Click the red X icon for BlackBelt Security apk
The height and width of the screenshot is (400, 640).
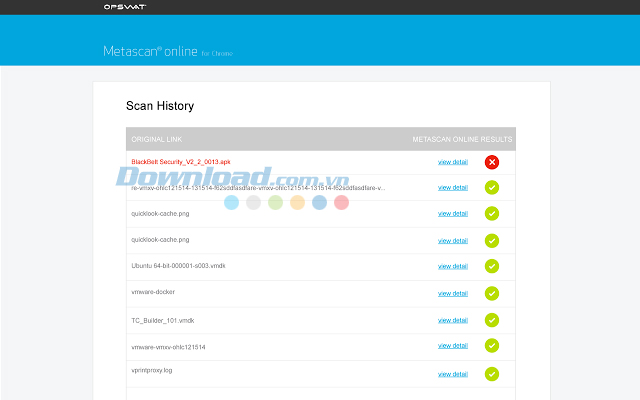492,162
